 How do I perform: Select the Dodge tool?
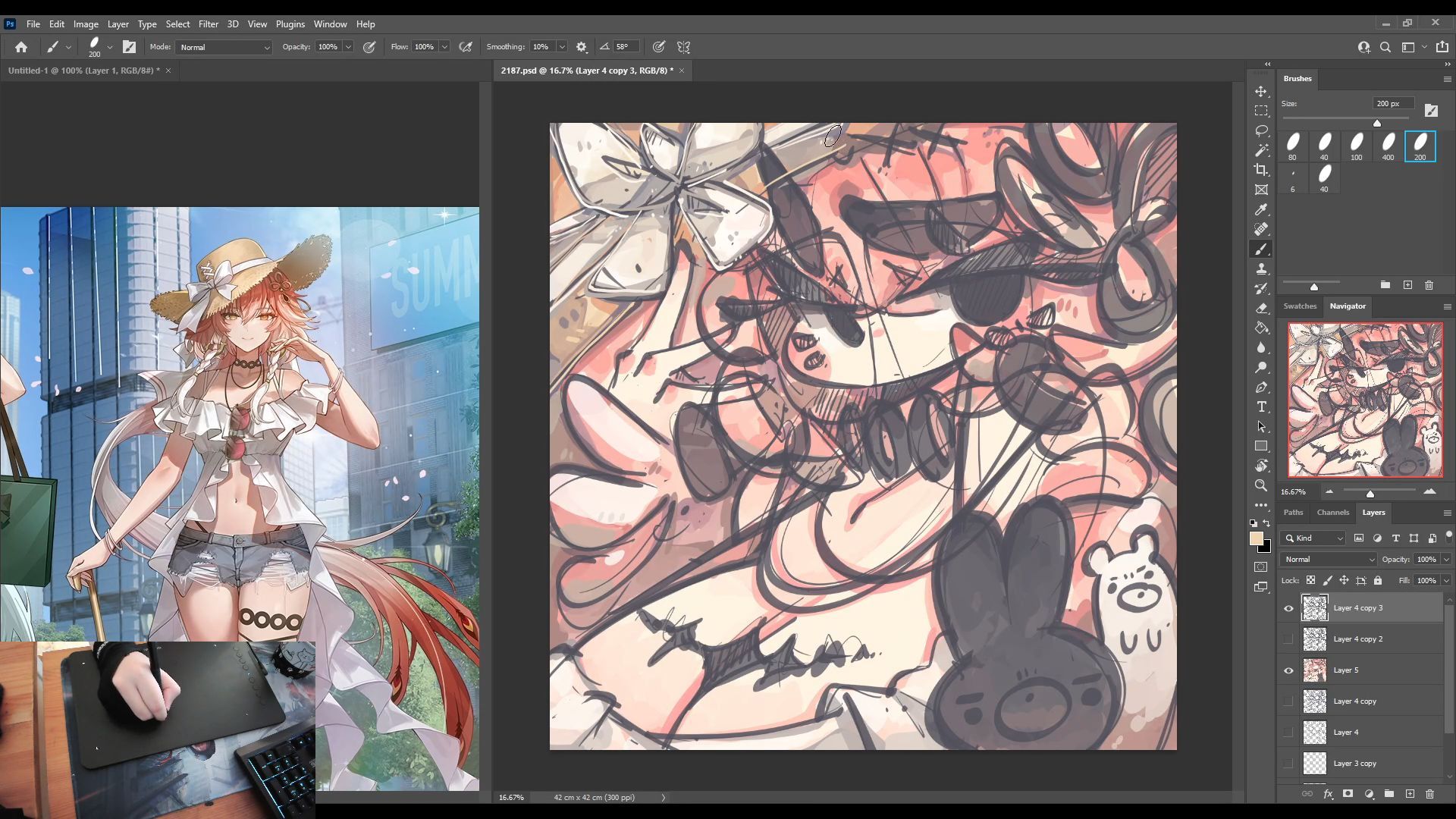click(1261, 367)
